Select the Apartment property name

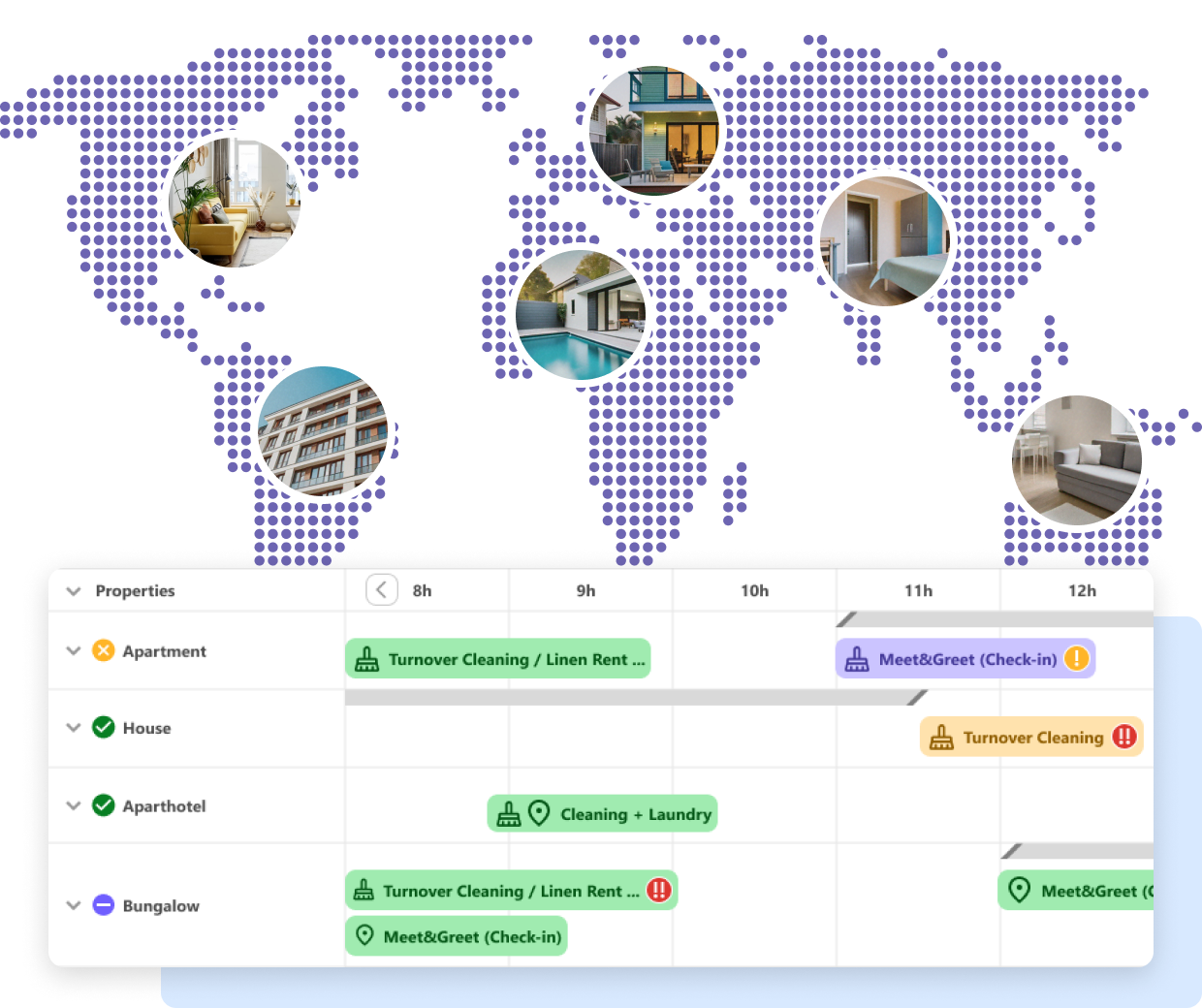click(164, 651)
